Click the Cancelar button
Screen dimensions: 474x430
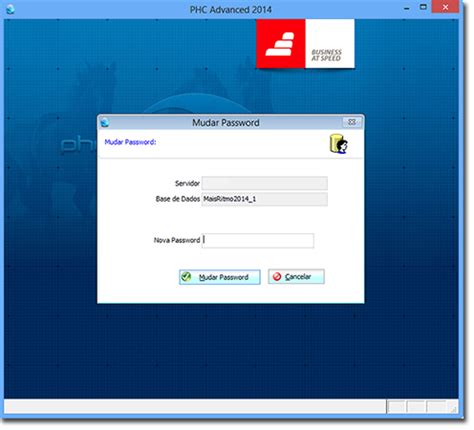296,277
